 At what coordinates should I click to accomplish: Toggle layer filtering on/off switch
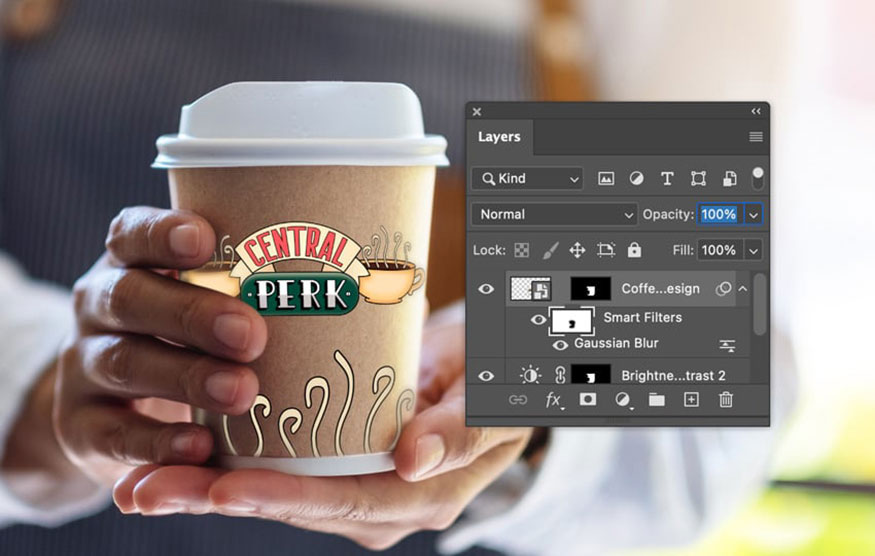pos(757,179)
